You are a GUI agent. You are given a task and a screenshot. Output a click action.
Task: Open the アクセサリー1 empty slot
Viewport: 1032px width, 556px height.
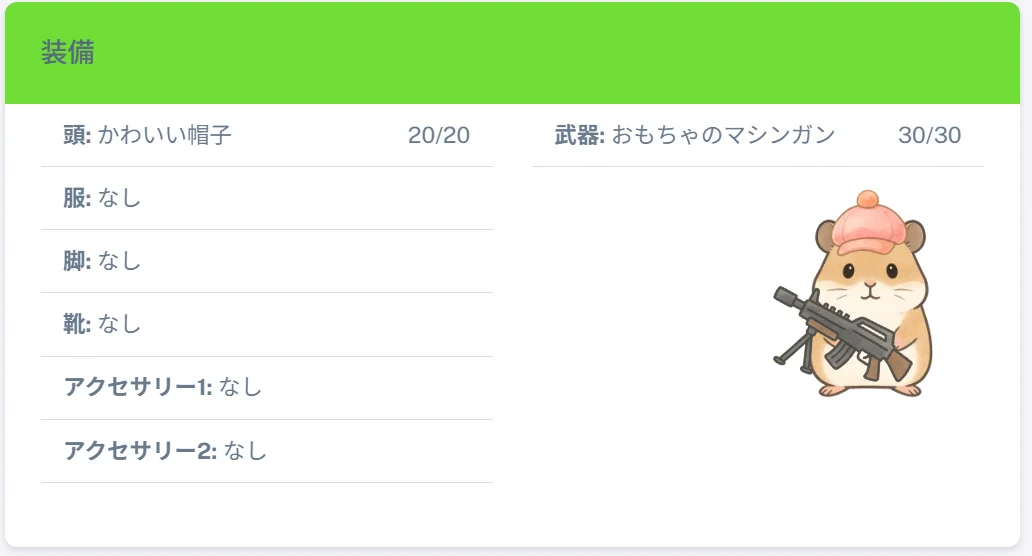(x=267, y=388)
